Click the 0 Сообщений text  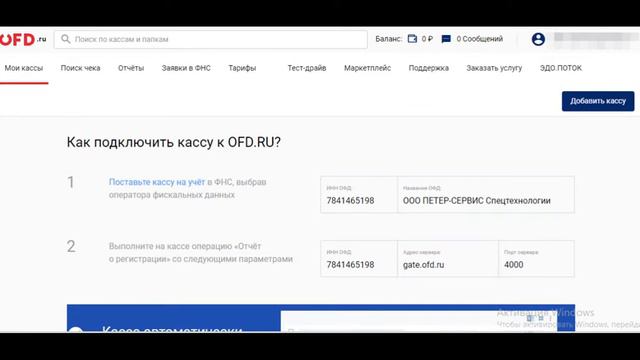coord(480,39)
